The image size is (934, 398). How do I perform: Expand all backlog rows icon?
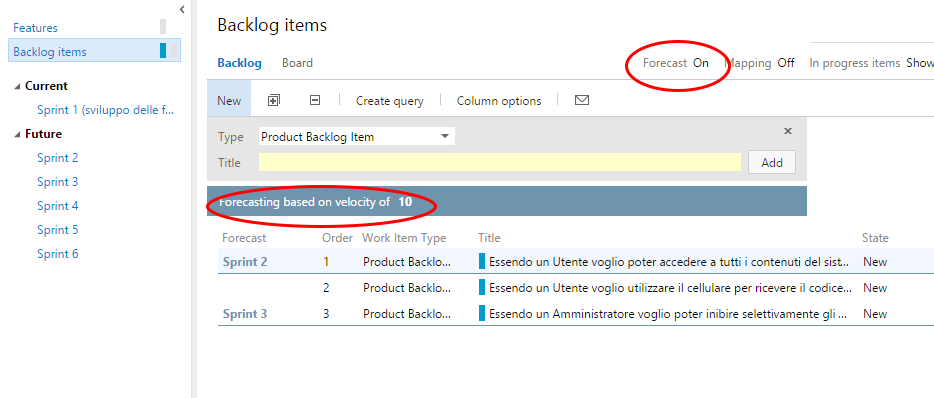[274, 100]
